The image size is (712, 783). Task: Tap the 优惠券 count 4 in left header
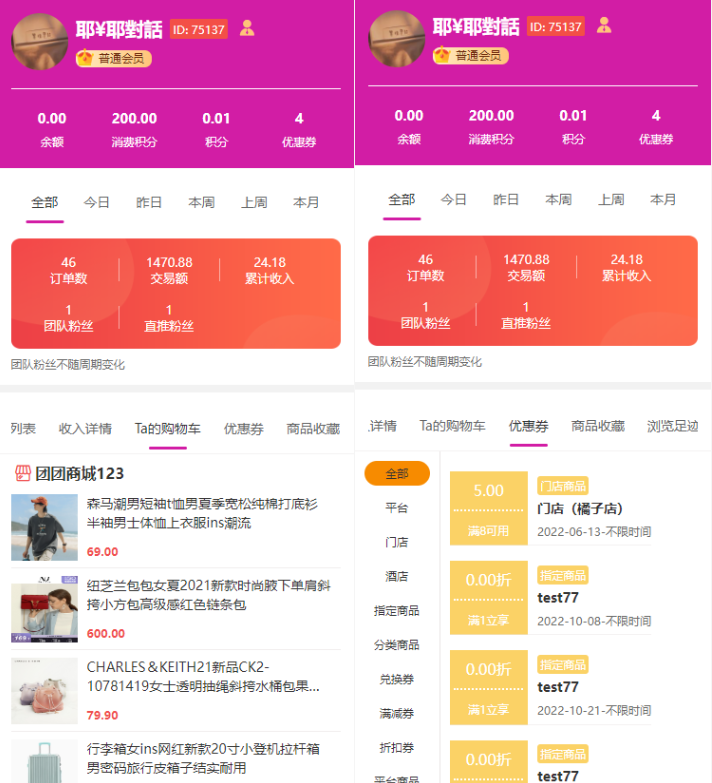click(x=299, y=129)
